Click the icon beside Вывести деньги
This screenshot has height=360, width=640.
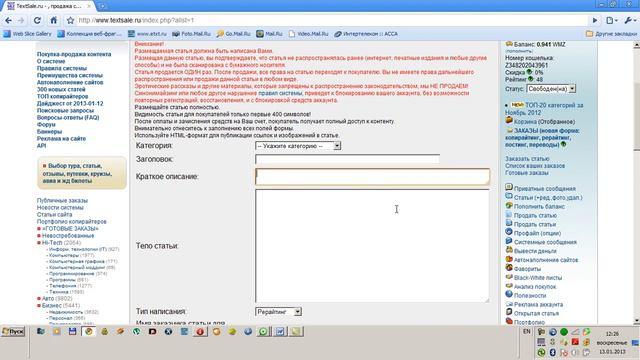pyautogui.click(x=509, y=250)
